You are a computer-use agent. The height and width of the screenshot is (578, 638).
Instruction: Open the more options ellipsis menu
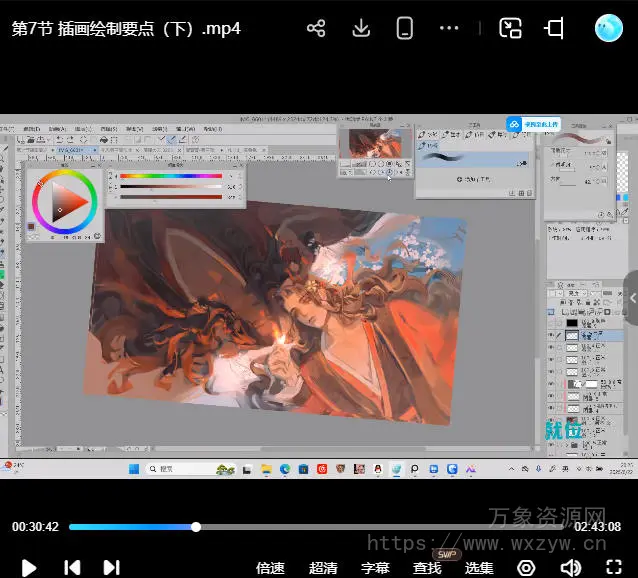coord(449,28)
